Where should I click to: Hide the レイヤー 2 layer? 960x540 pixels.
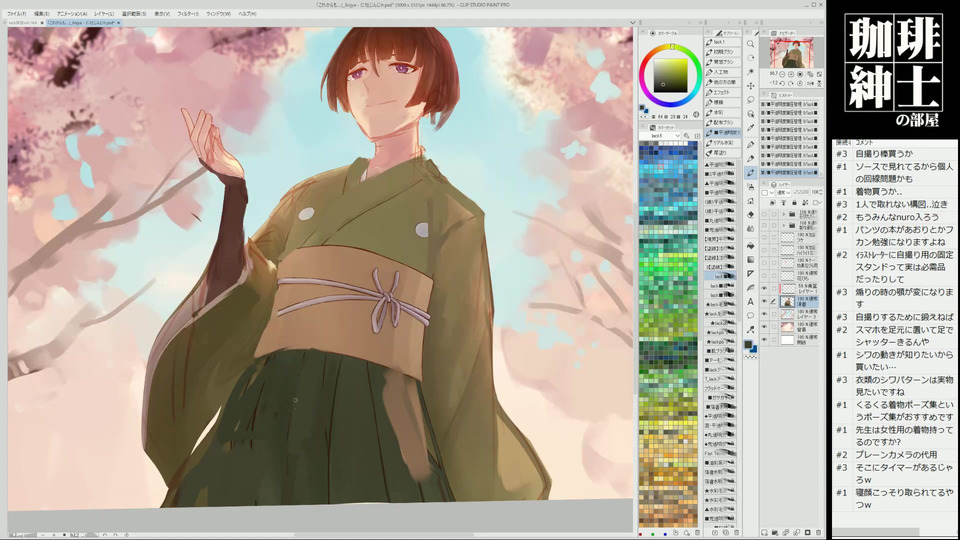764,314
